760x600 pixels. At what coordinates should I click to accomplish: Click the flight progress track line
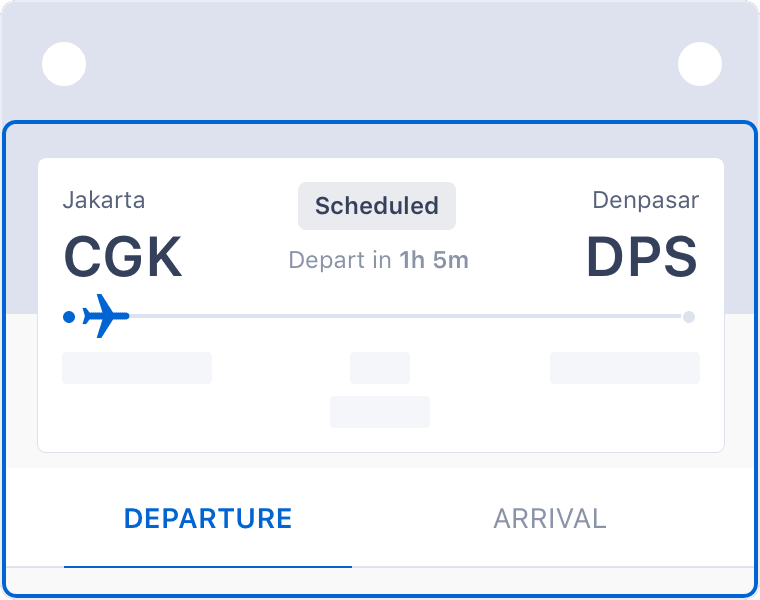(x=406, y=316)
